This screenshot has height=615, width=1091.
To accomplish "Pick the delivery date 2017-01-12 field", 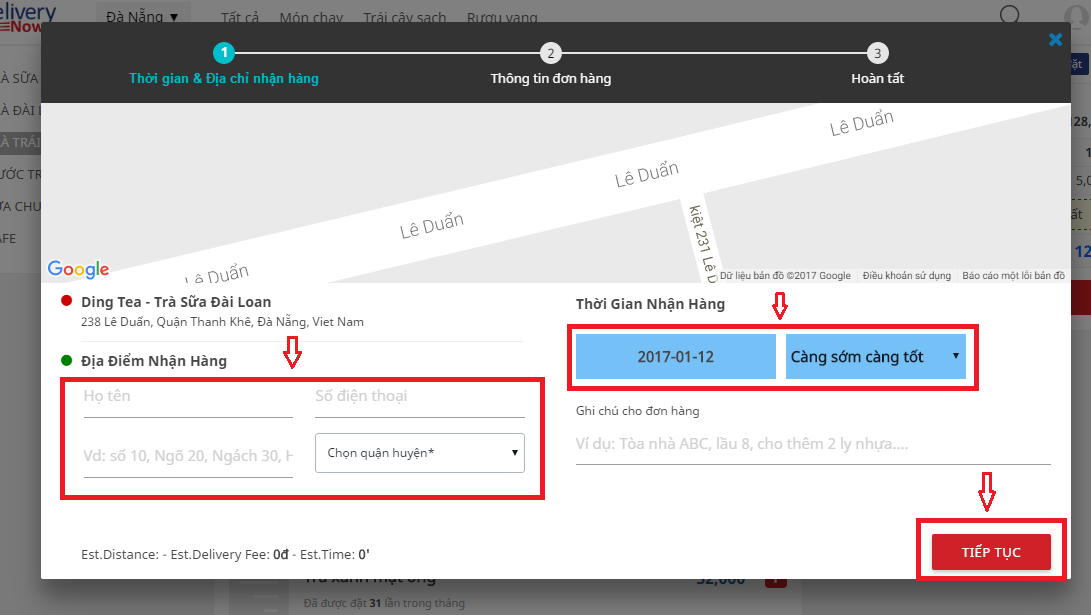I will (675, 357).
